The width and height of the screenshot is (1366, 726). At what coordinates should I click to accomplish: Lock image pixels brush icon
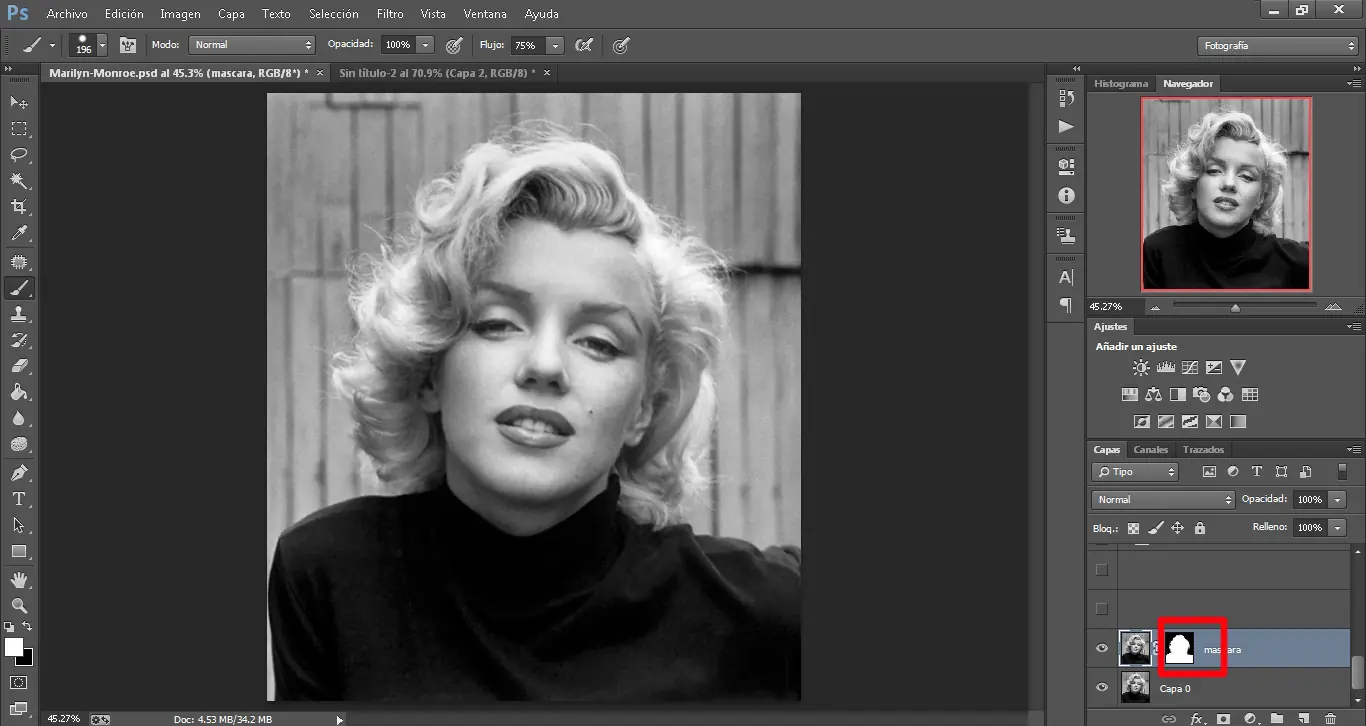click(x=1156, y=528)
